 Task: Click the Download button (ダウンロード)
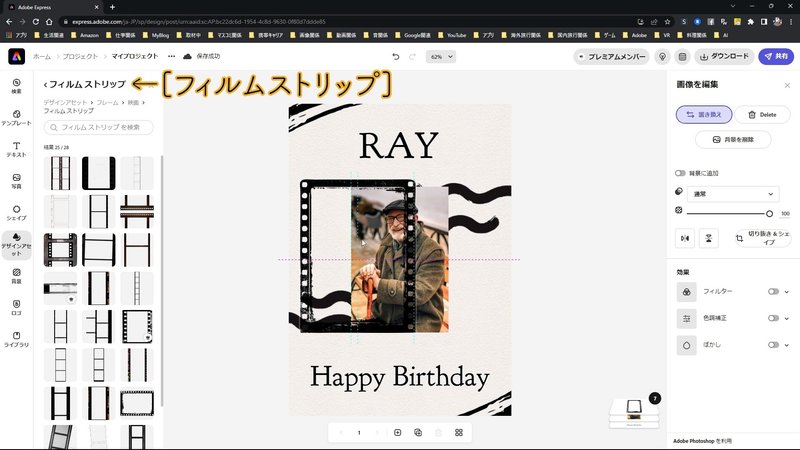click(x=724, y=57)
